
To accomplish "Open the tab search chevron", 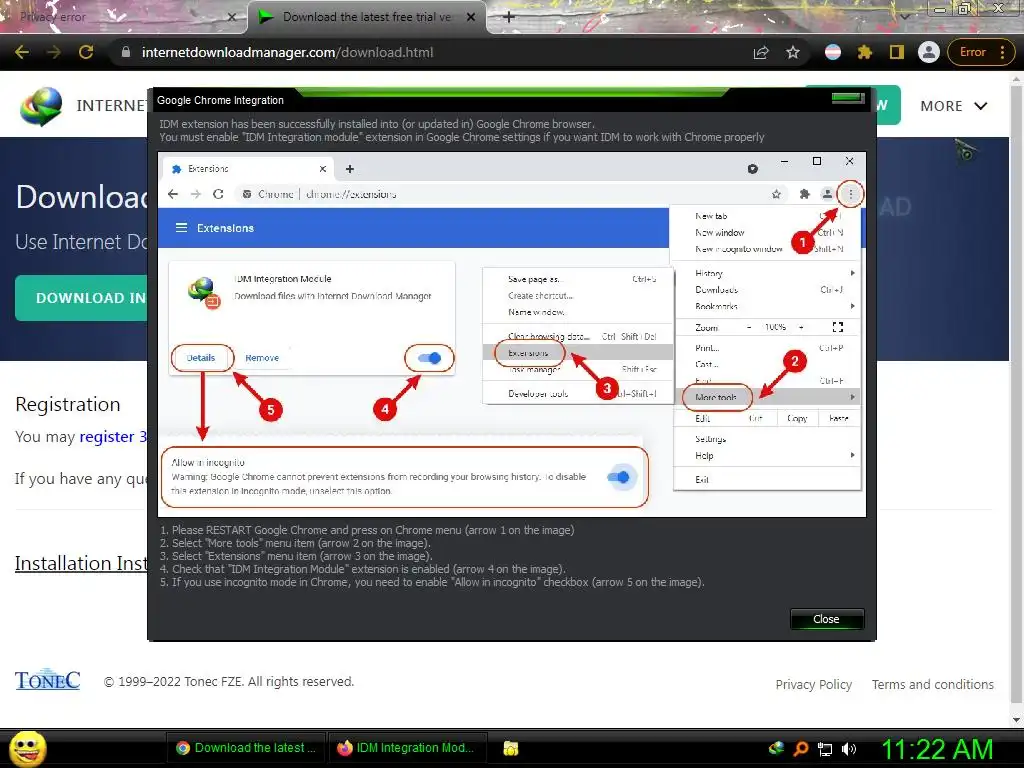I will click(x=904, y=16).
